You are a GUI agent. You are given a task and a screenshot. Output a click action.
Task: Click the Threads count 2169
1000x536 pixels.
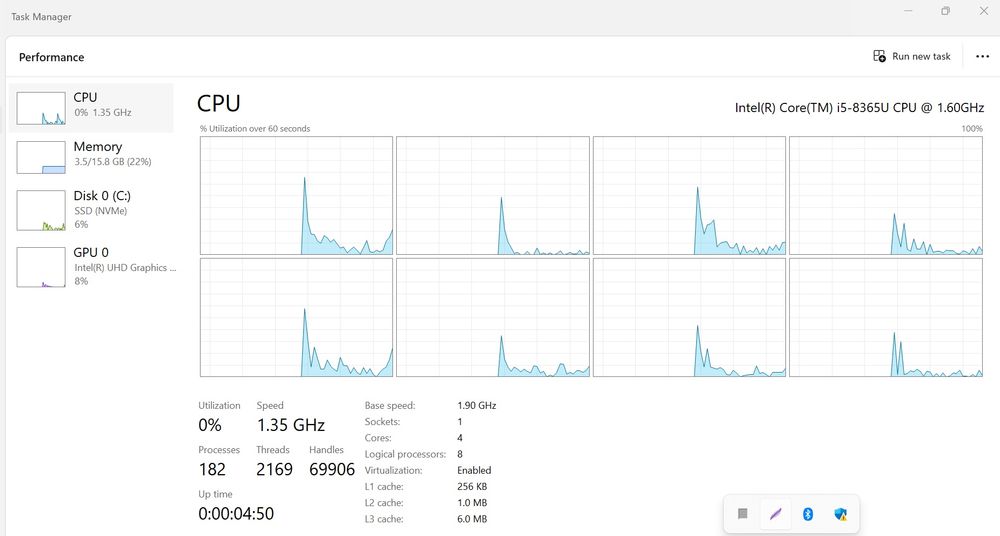(274, 470)
